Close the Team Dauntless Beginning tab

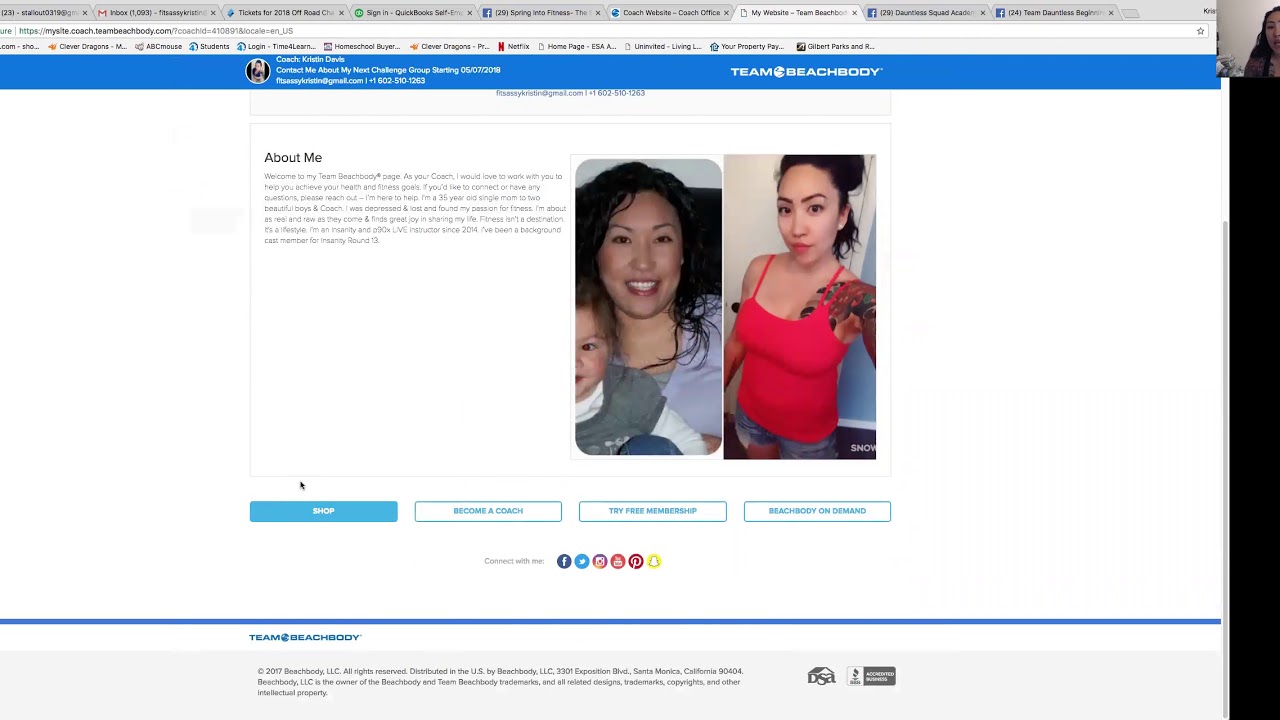tap(1111, 13)
